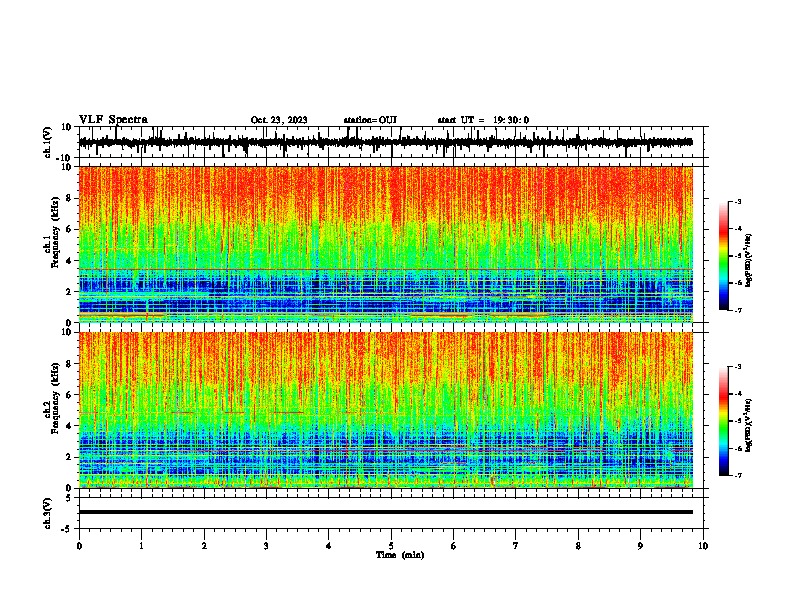
Task: Click inside the ch.1 spectrogram panel
Action: [385, 244]
